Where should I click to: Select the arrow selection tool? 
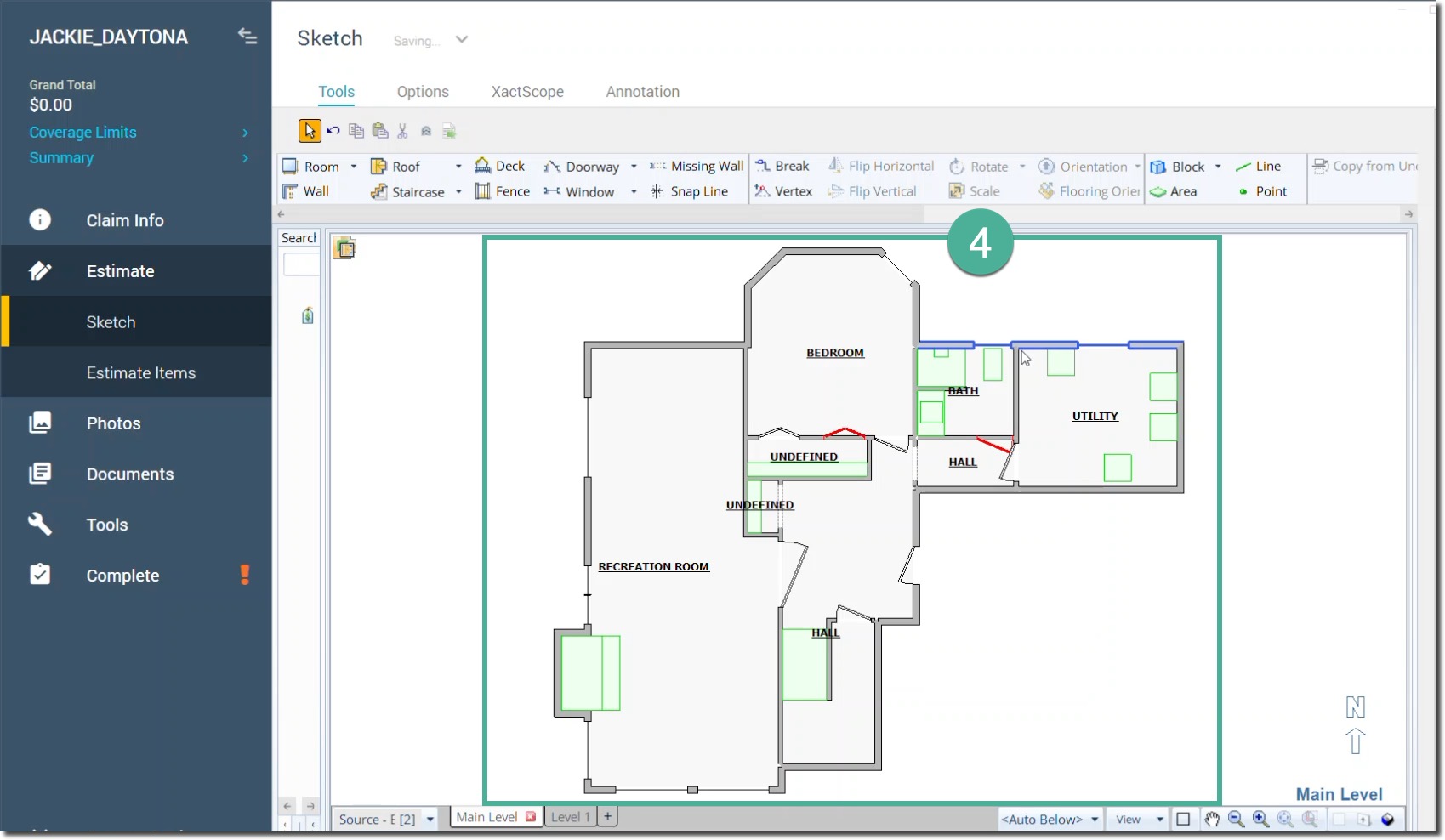point(310,131)
